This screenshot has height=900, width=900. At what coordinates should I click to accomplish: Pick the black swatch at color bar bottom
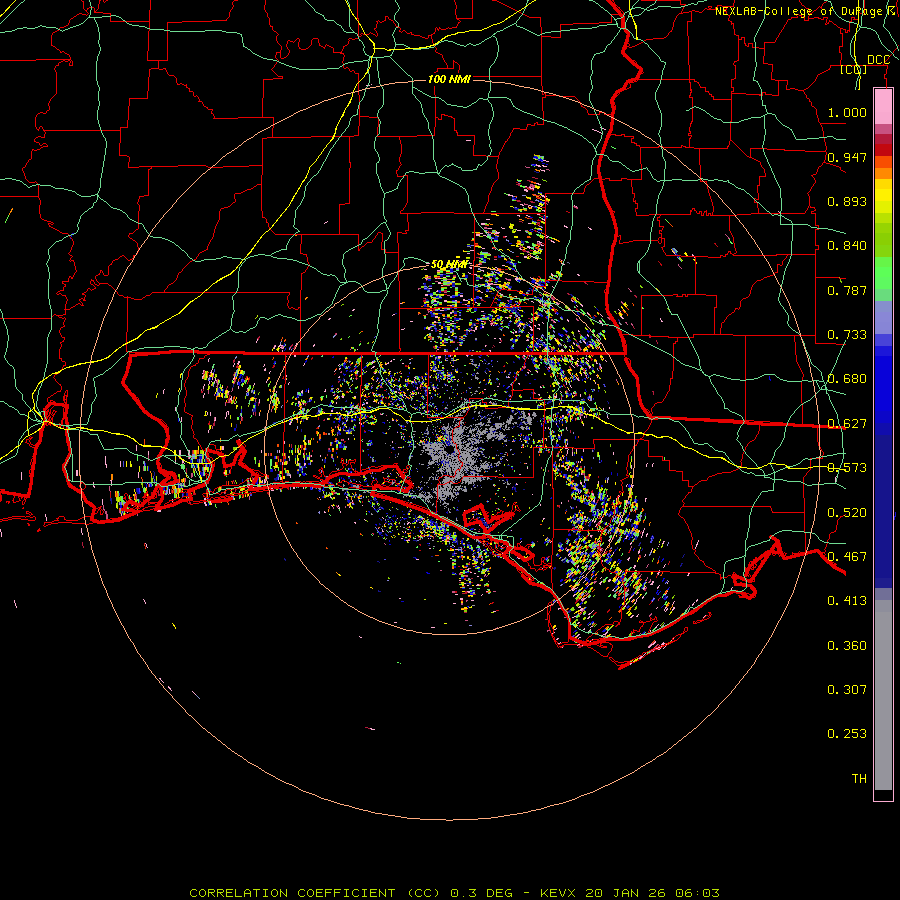tap(883, 795)
